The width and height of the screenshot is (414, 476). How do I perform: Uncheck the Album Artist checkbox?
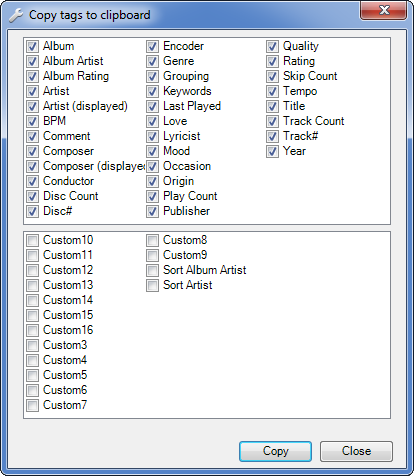pos(32,61)
